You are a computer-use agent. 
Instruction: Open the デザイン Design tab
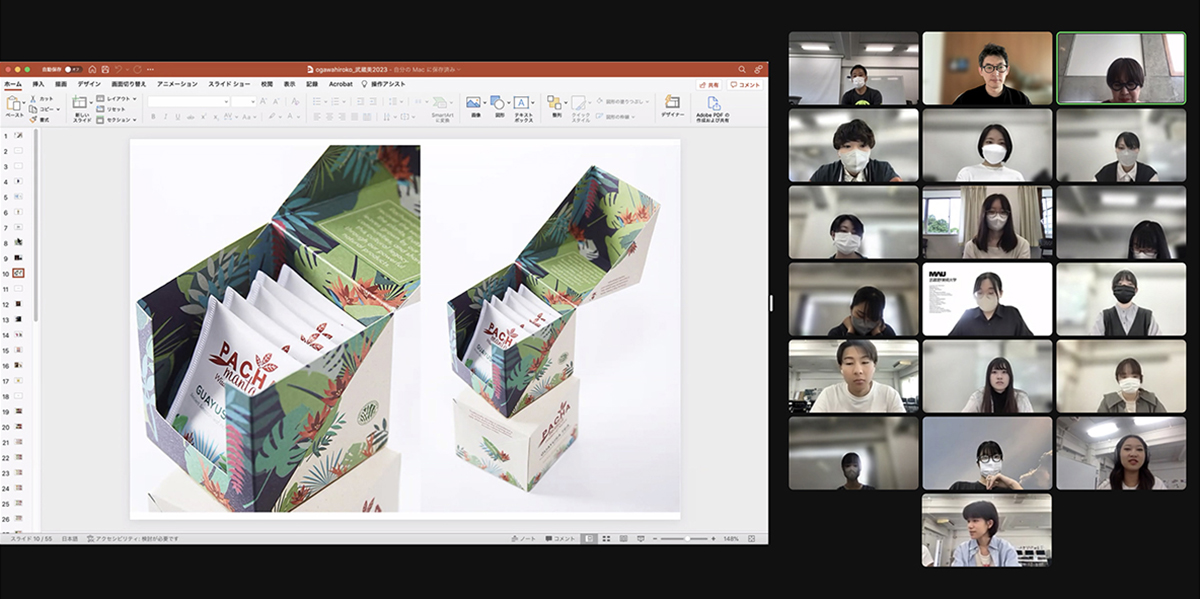pyautogui.click(x=89, y=85)
